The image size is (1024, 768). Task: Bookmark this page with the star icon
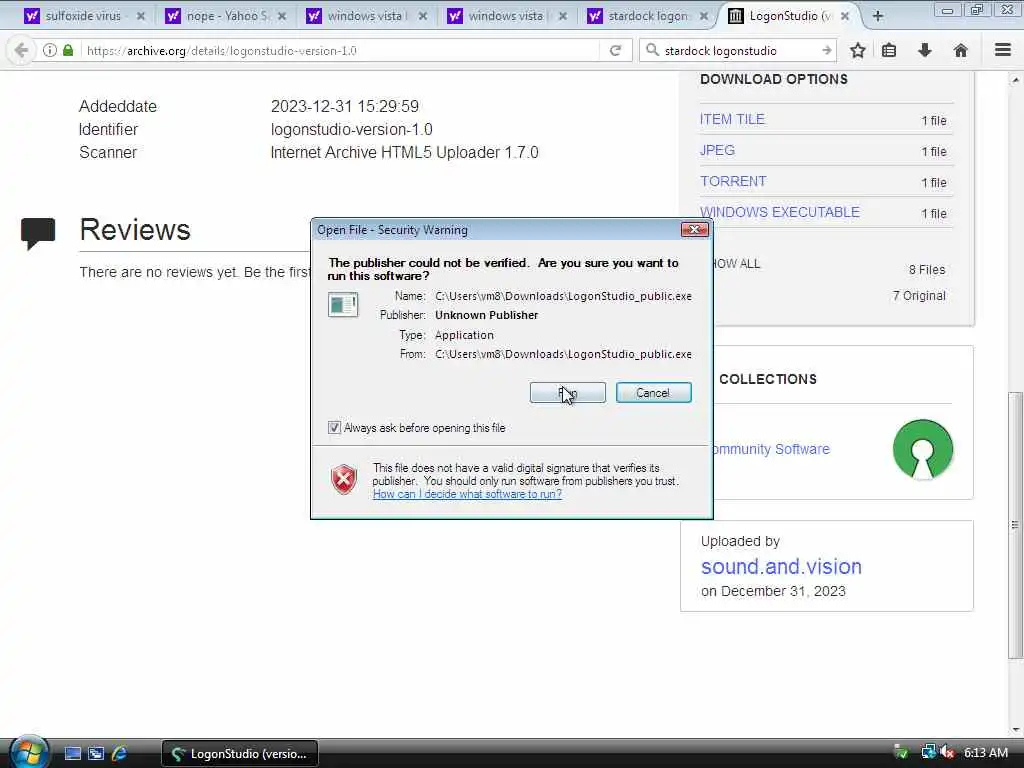coord(857,50)
